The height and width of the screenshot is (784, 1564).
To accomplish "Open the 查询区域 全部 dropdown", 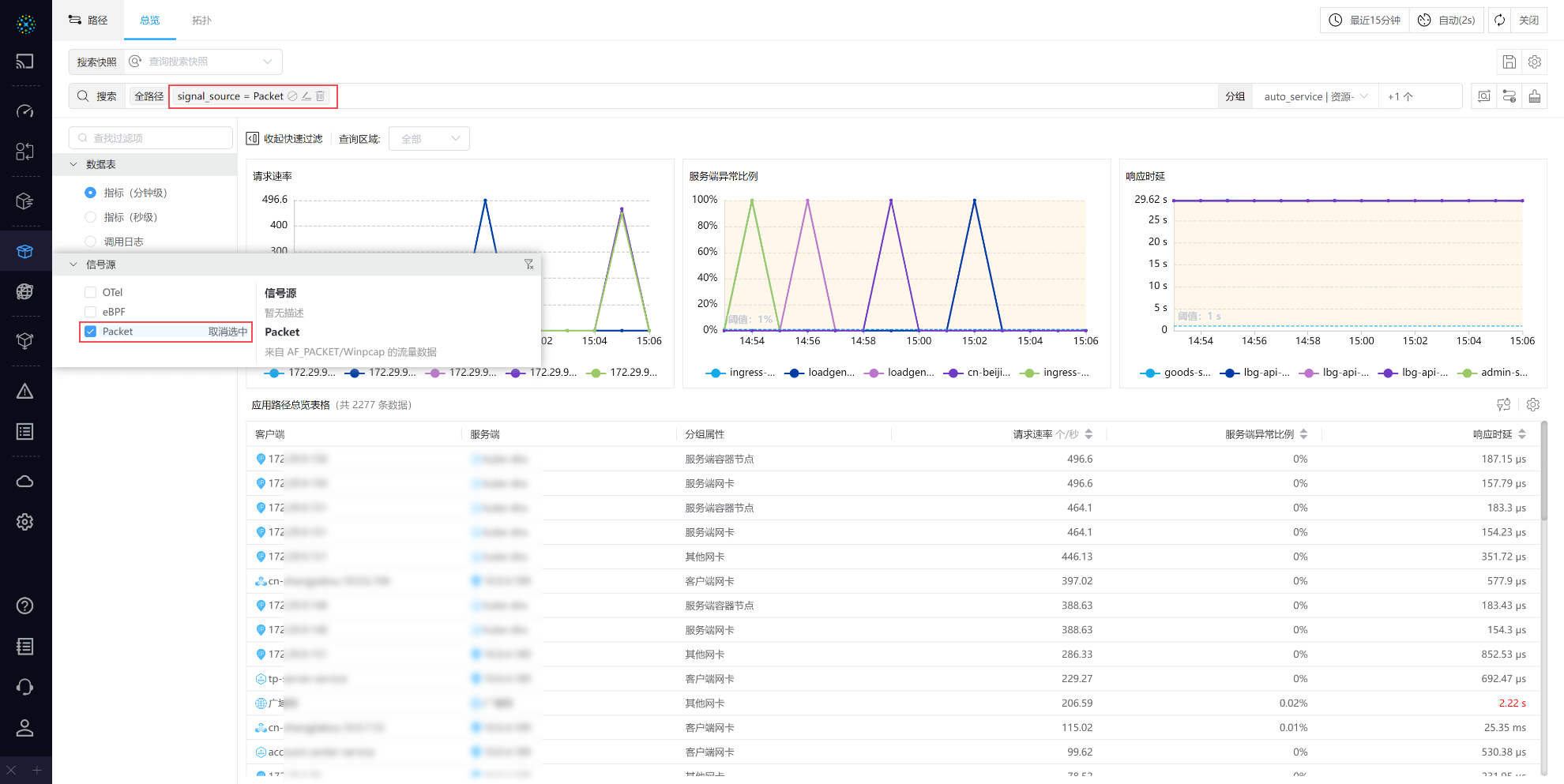I will pos(429,139).
